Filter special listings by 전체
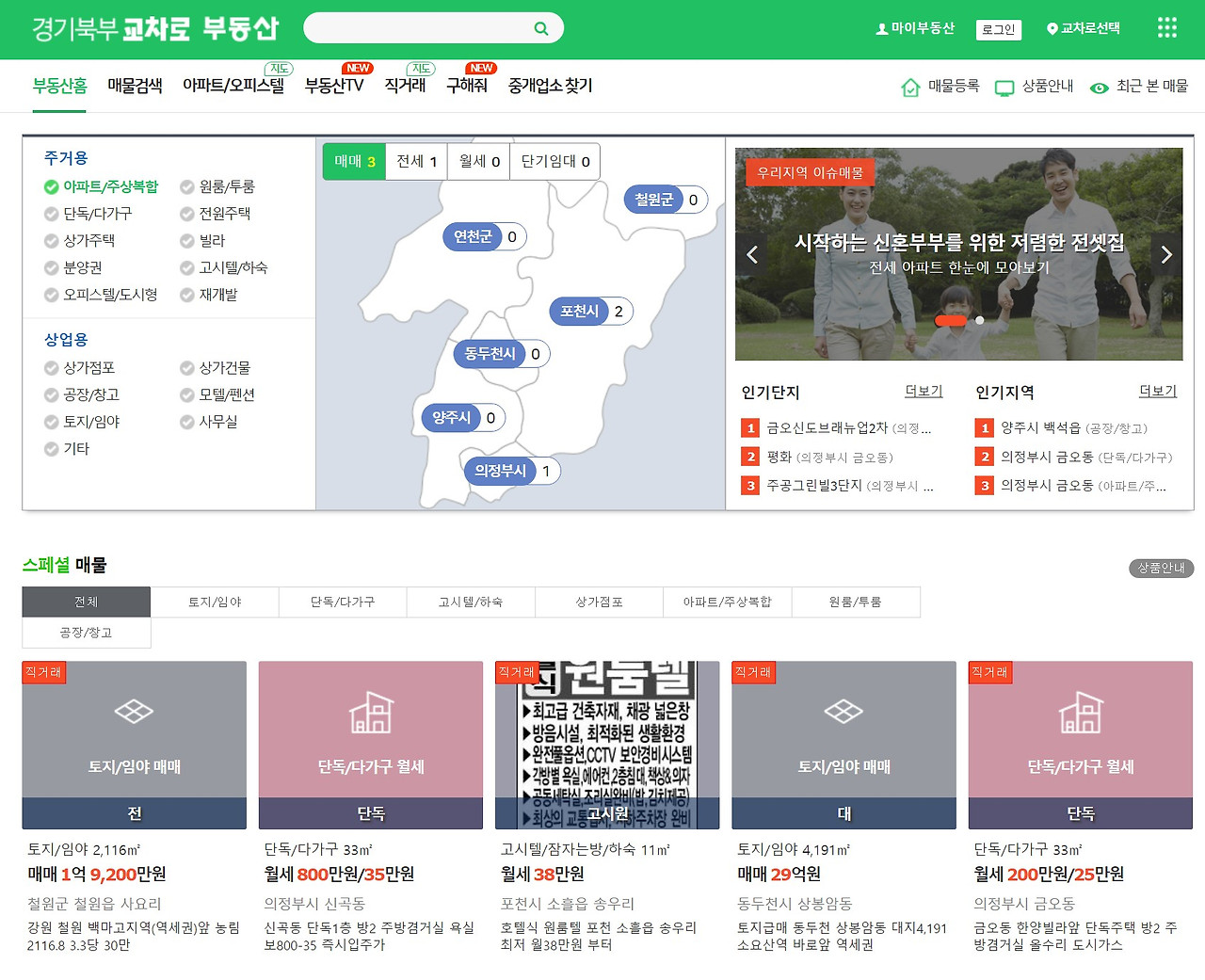Image resolution: width=1205 pixels, height=980 pixels. (x=87, y=602)
